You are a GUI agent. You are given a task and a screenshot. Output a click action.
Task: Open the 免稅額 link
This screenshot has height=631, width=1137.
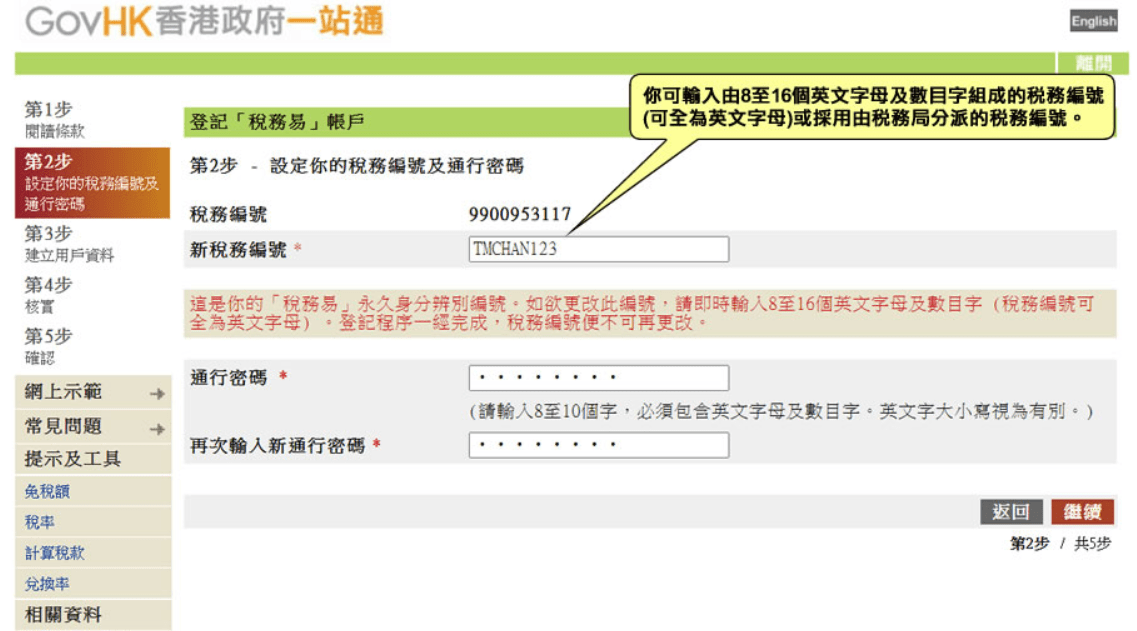coord(47,492)
